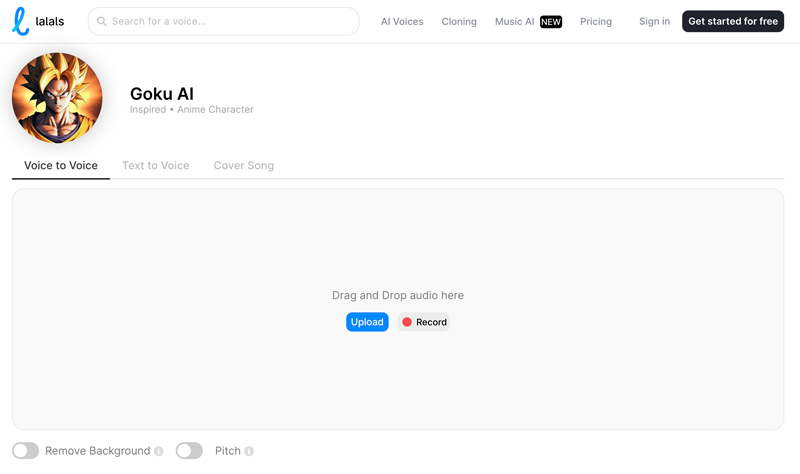Click the NEW badge beside Music AI

(x=551, y=22)
